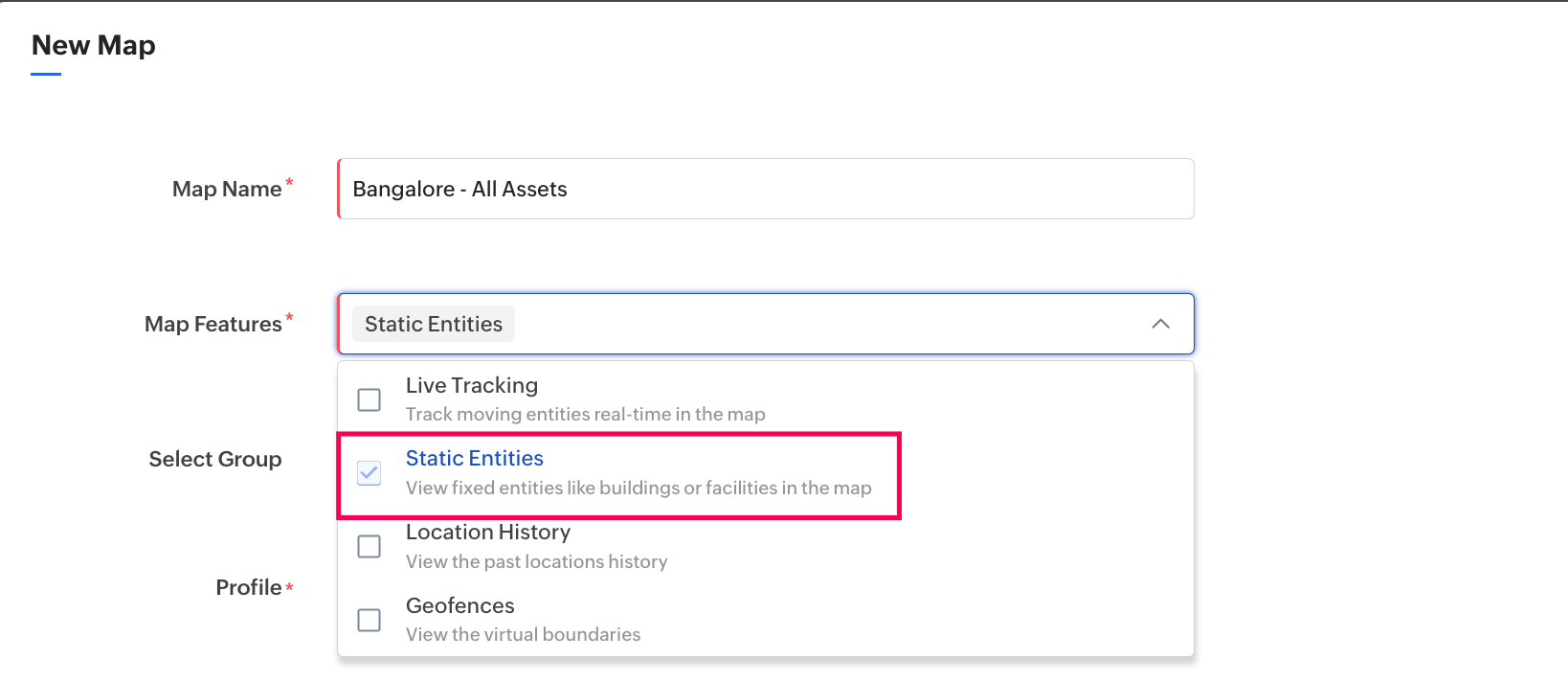Select the Live Tracking option label
Viewport: 1568px width, 682px height.
pos(472,385)
